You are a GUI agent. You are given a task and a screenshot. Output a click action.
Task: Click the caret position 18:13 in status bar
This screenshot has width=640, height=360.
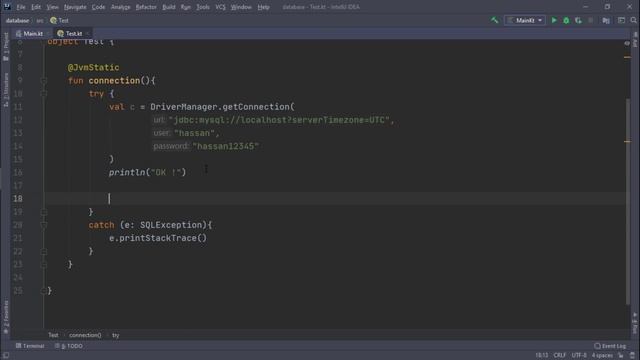542,356
